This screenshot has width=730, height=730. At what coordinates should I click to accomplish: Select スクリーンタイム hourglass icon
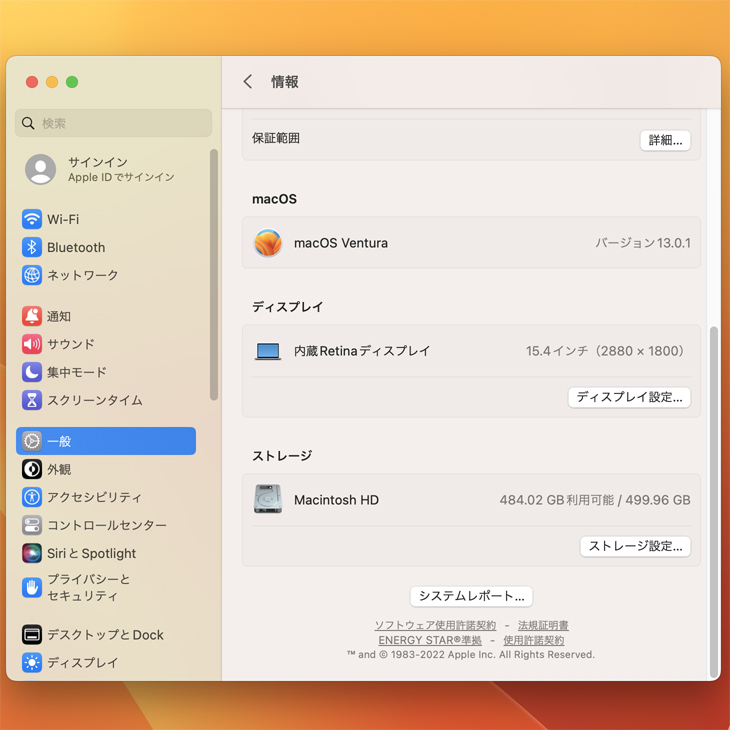(32, 400)
